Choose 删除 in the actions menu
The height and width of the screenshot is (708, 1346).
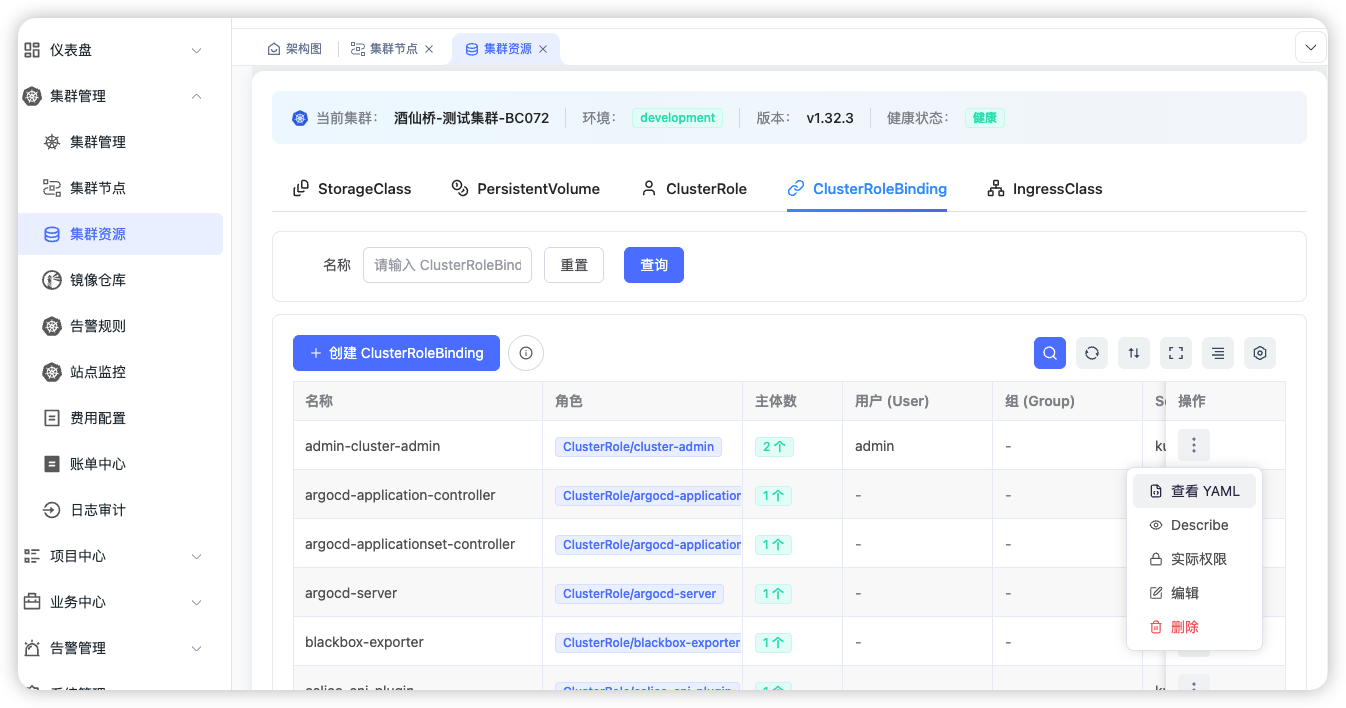[x=1184, y=627]
